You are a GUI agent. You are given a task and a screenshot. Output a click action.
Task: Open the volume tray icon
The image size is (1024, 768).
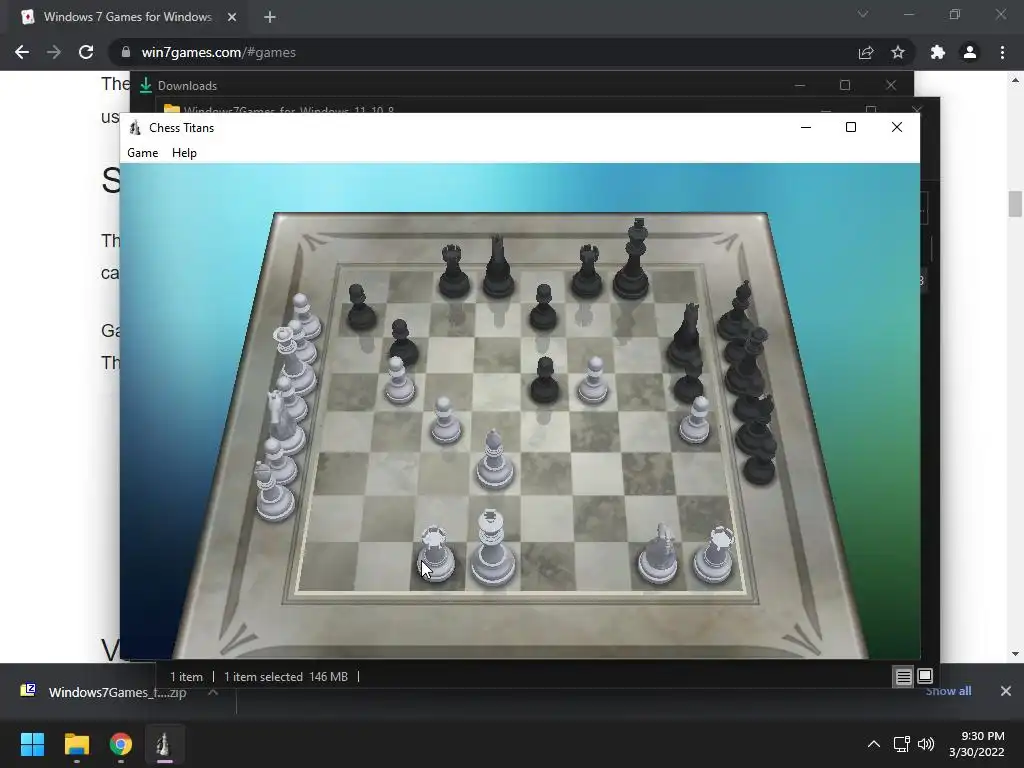926,744
